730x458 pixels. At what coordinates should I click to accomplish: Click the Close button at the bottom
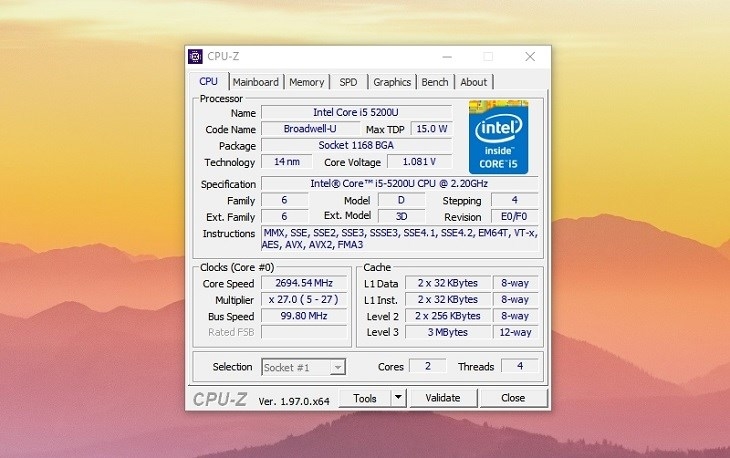click(513, 398)
